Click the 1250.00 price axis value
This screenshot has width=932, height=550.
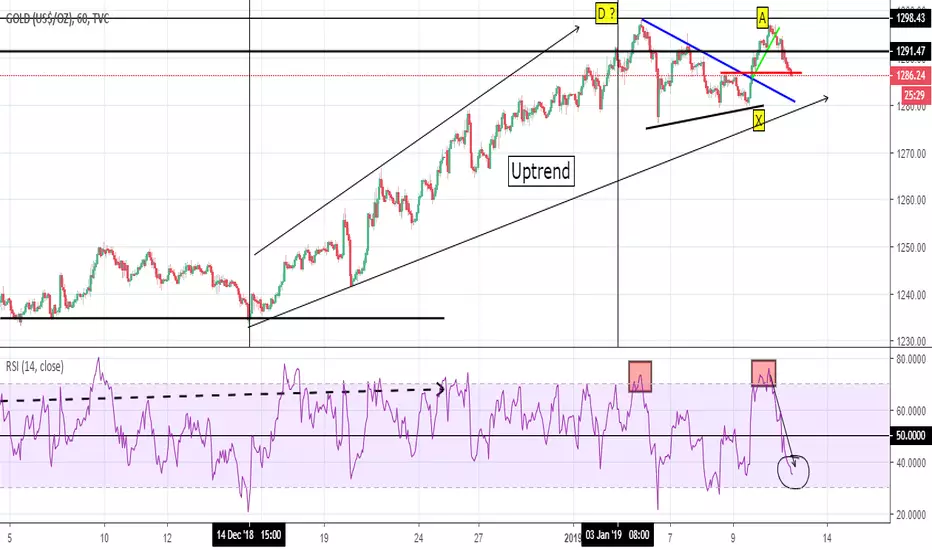pos(911,247)
